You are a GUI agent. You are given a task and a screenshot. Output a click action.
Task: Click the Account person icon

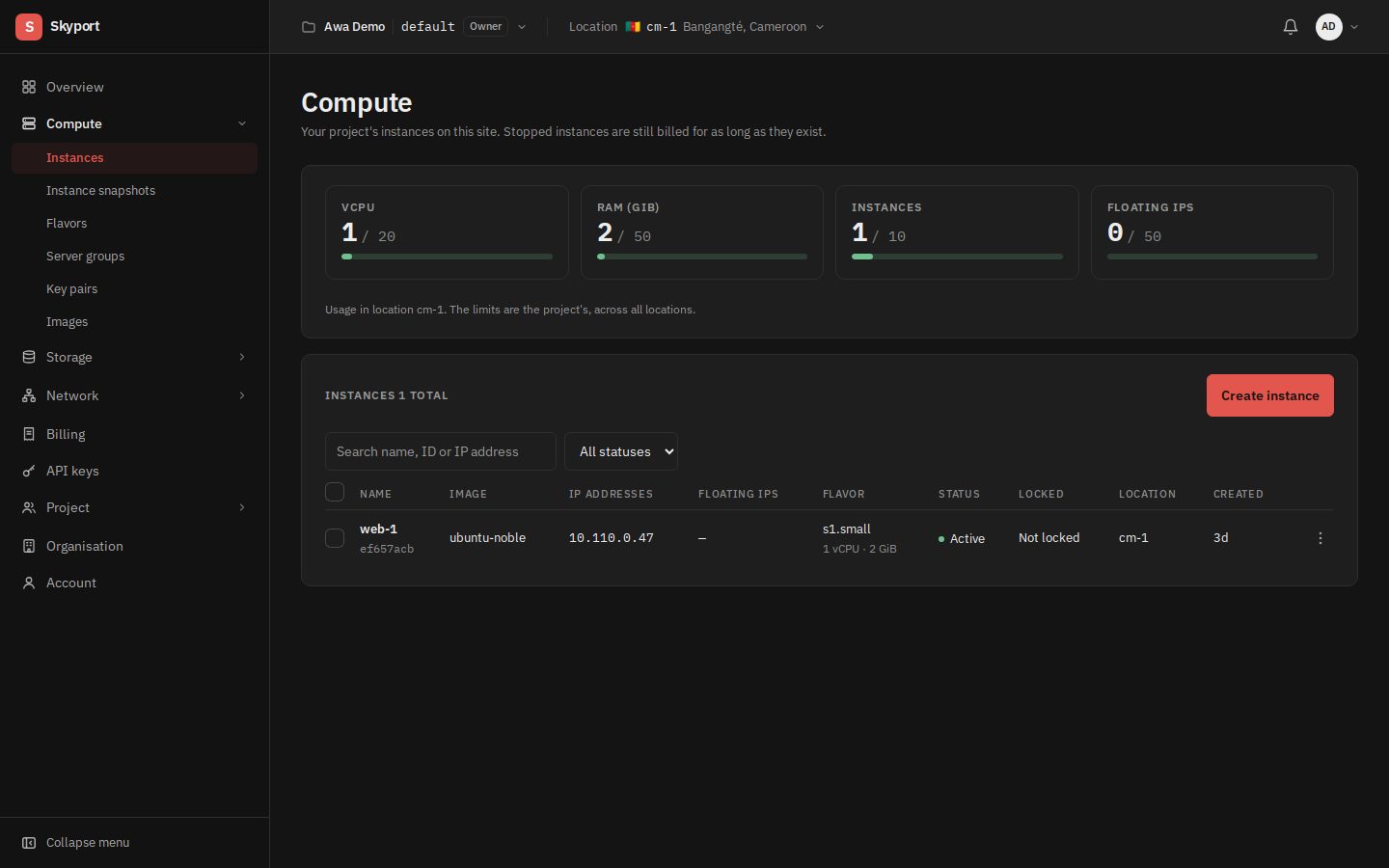coord(29,583)
